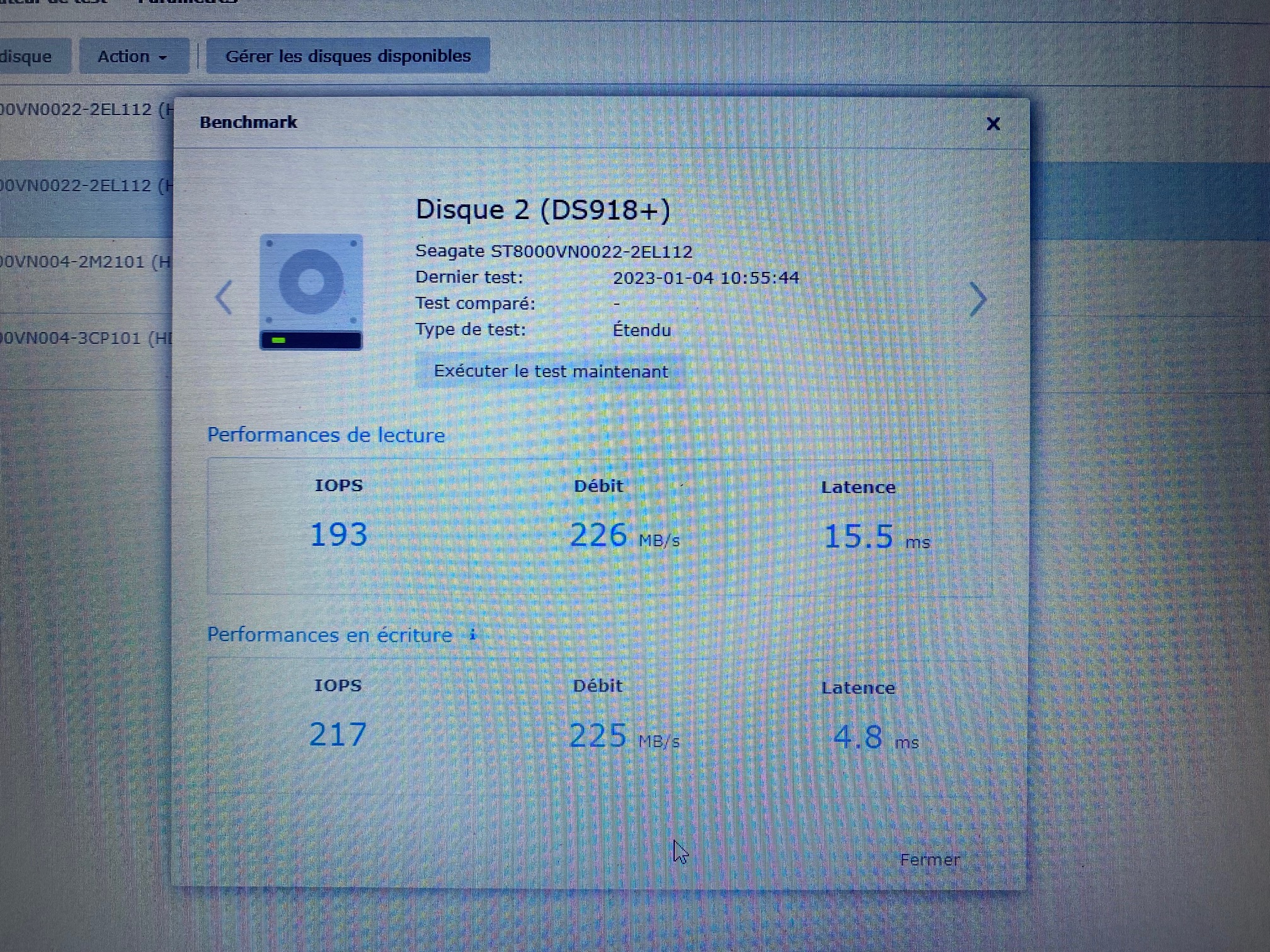The height and width of the screenshot is (952, 1270).
Task: Close the Benchmark dialog with the X
Action: (x=993, y=124)
